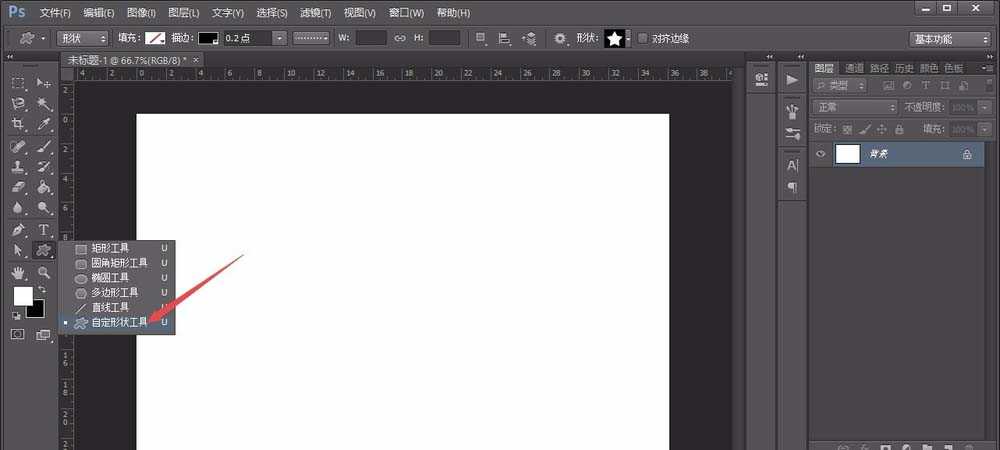Image resolution: width=1000 pixels, height=450 pixels.
Task: Open the 基本功能 workspace dropdown
Action: 950,38
